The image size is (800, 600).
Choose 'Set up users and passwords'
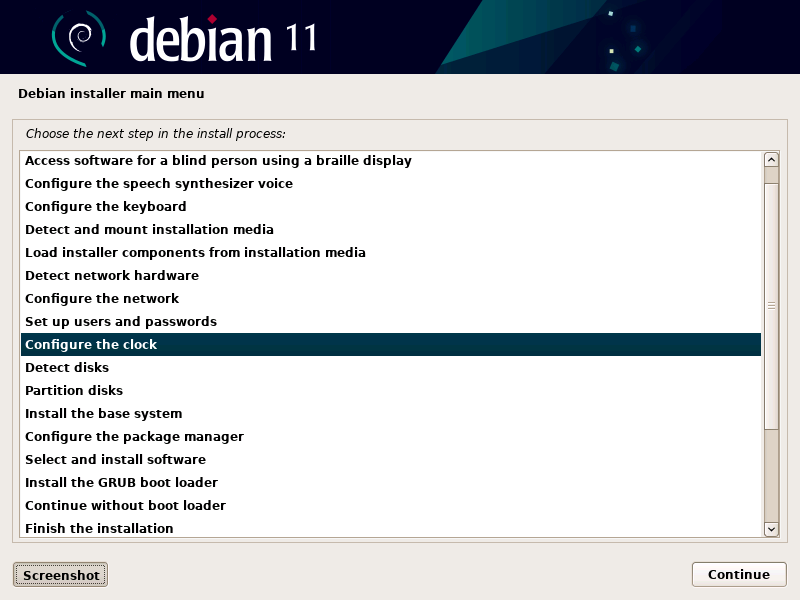pyautogui.click(x=391, y=321)
